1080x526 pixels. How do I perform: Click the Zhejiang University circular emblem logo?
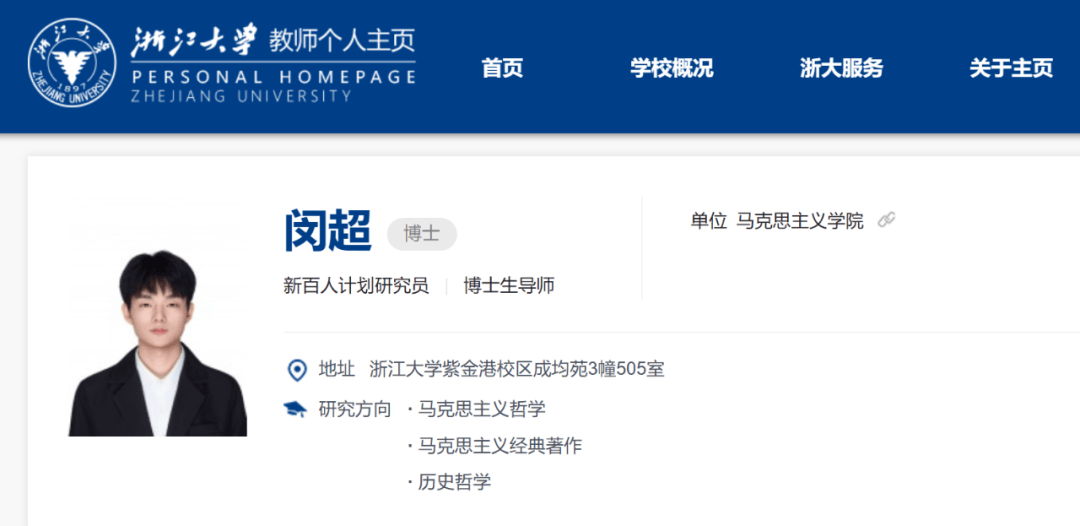coord(72,64)
